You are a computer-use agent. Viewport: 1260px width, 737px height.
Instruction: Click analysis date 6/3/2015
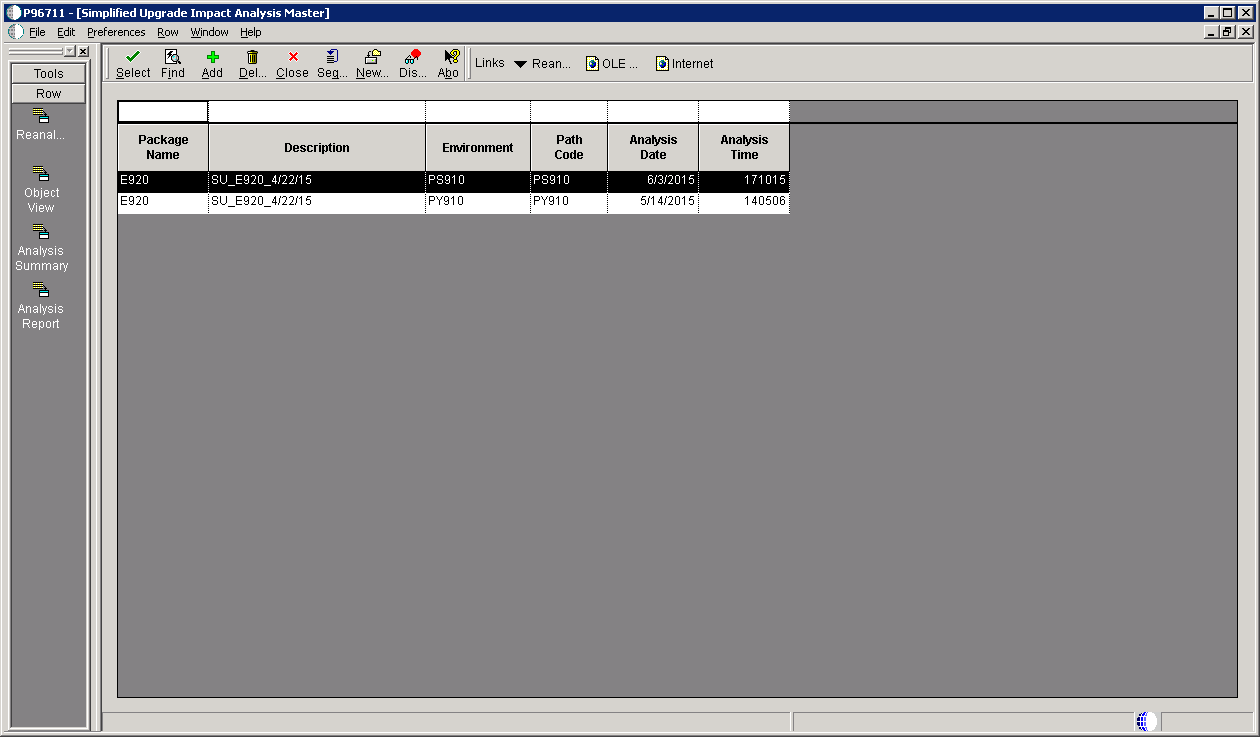tap(653, 181)
